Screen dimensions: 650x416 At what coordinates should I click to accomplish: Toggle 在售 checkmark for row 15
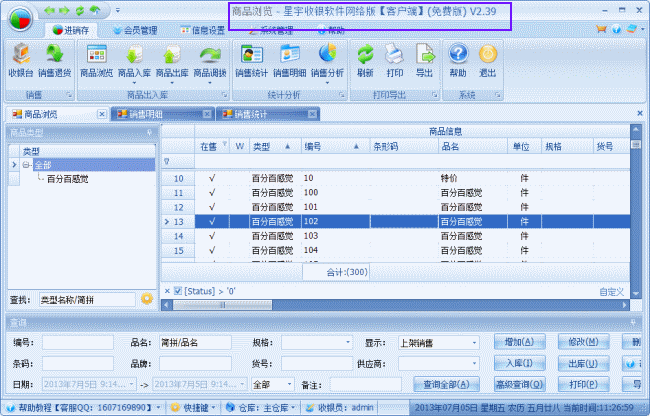click(212, 250)
